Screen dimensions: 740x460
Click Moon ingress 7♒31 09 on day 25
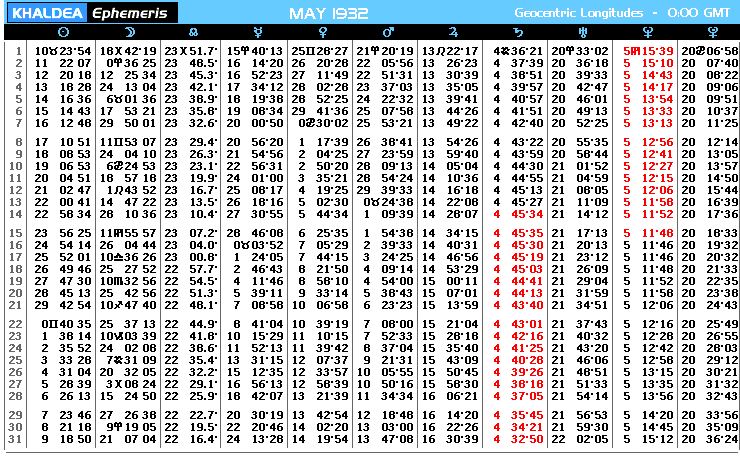(x=131, y=360)
